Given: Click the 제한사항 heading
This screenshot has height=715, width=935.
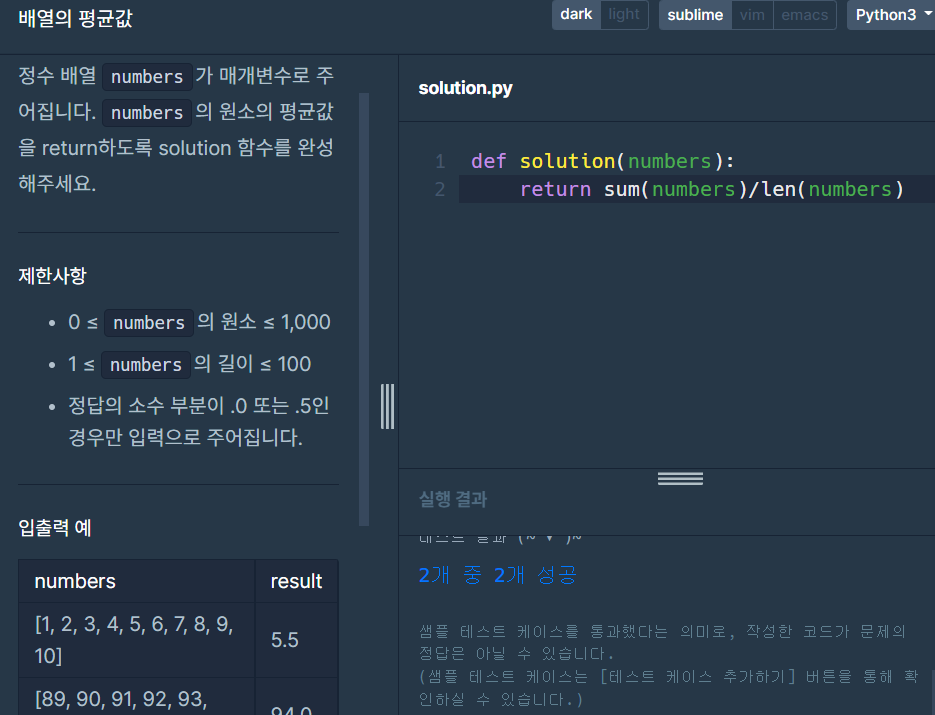Looking at the screenshot, I should 52,276.
